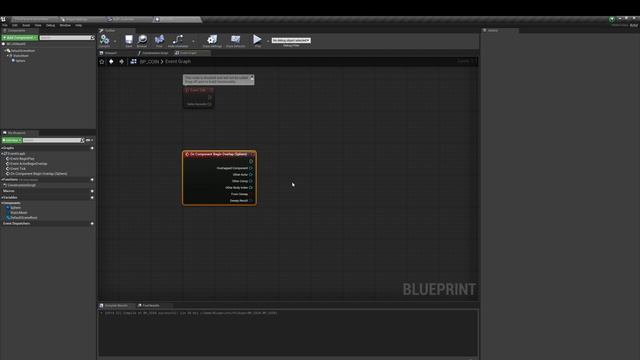640x360 pixels.
Task: Collapse the EventGraph tree item
Action: pyautogui.click(x=2, y=154)
